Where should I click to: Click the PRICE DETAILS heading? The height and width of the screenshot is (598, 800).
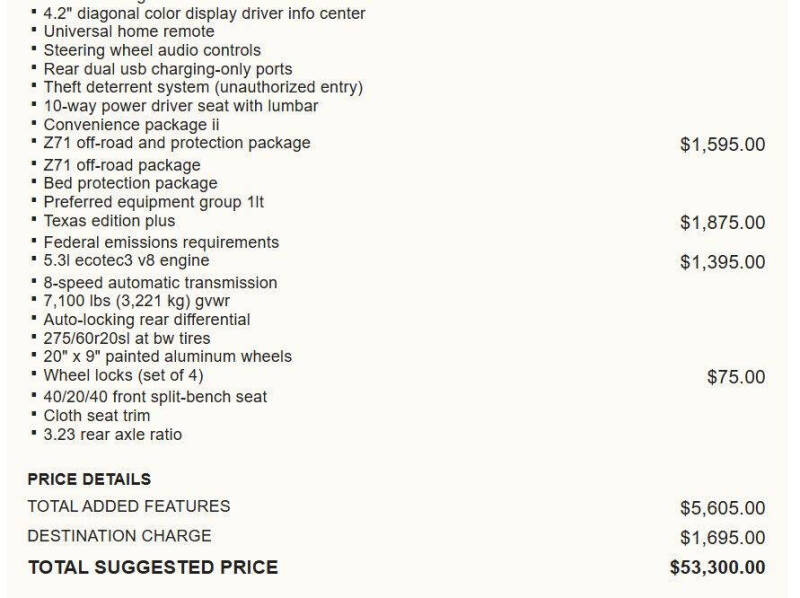click(x=89, y=479)
